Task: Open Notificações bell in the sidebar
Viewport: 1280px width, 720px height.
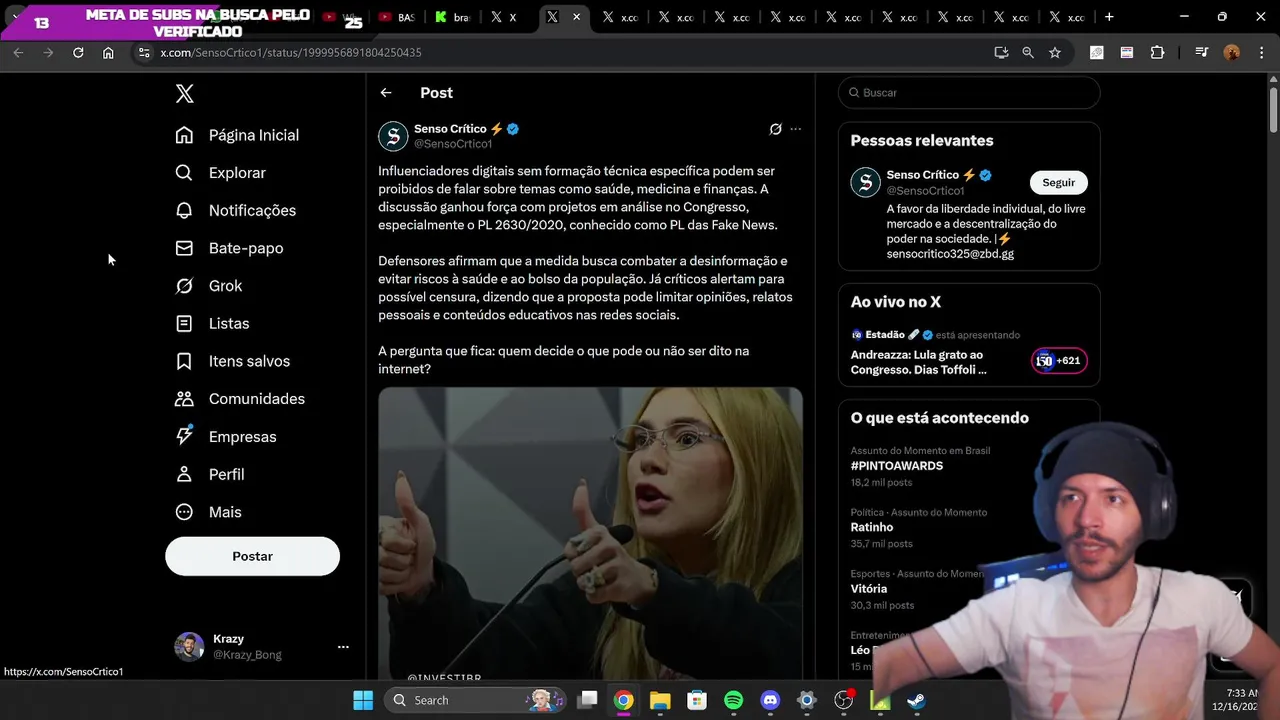Action: pyautogui.click(x=236, y=211)
